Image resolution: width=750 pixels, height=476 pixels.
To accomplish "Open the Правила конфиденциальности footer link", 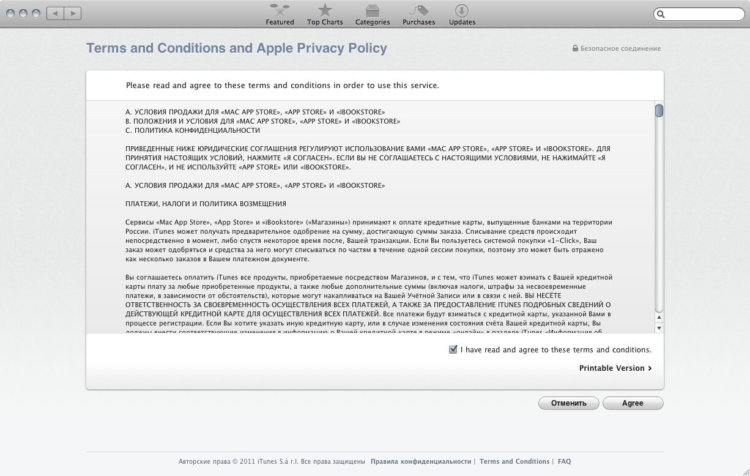I will click(420, 461).
